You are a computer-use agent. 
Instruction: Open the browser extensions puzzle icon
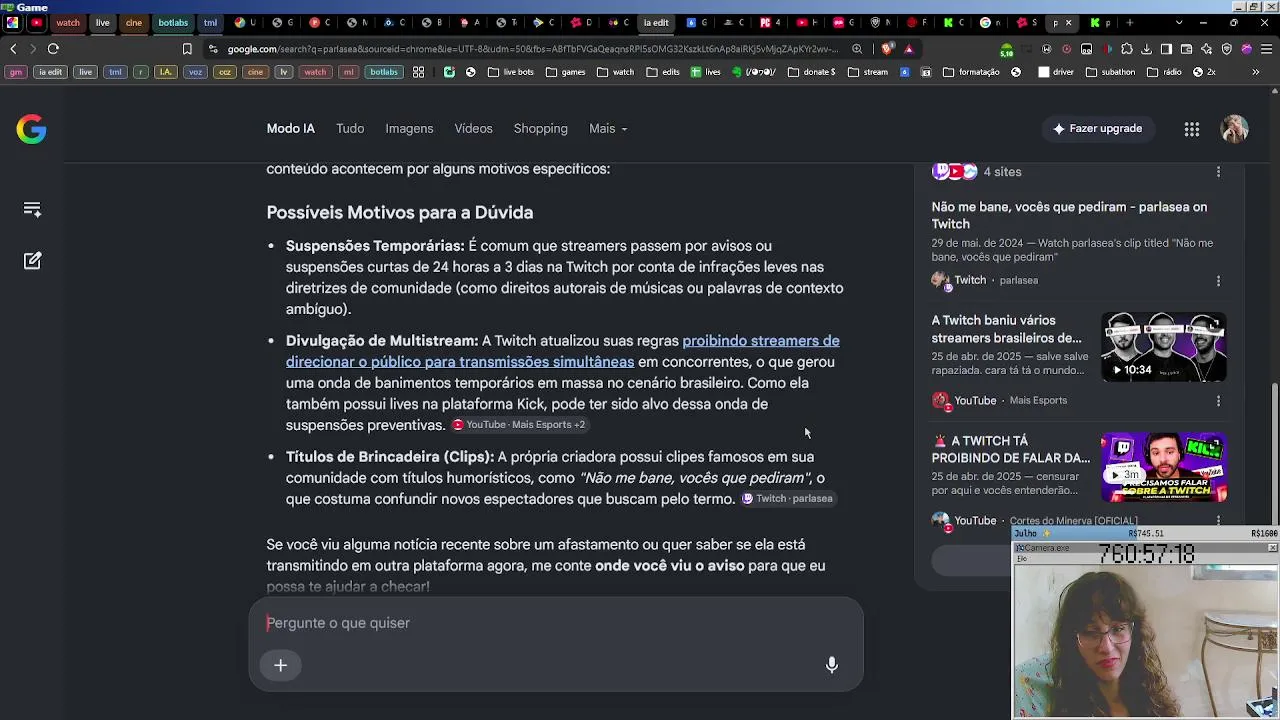(1127, 48)
